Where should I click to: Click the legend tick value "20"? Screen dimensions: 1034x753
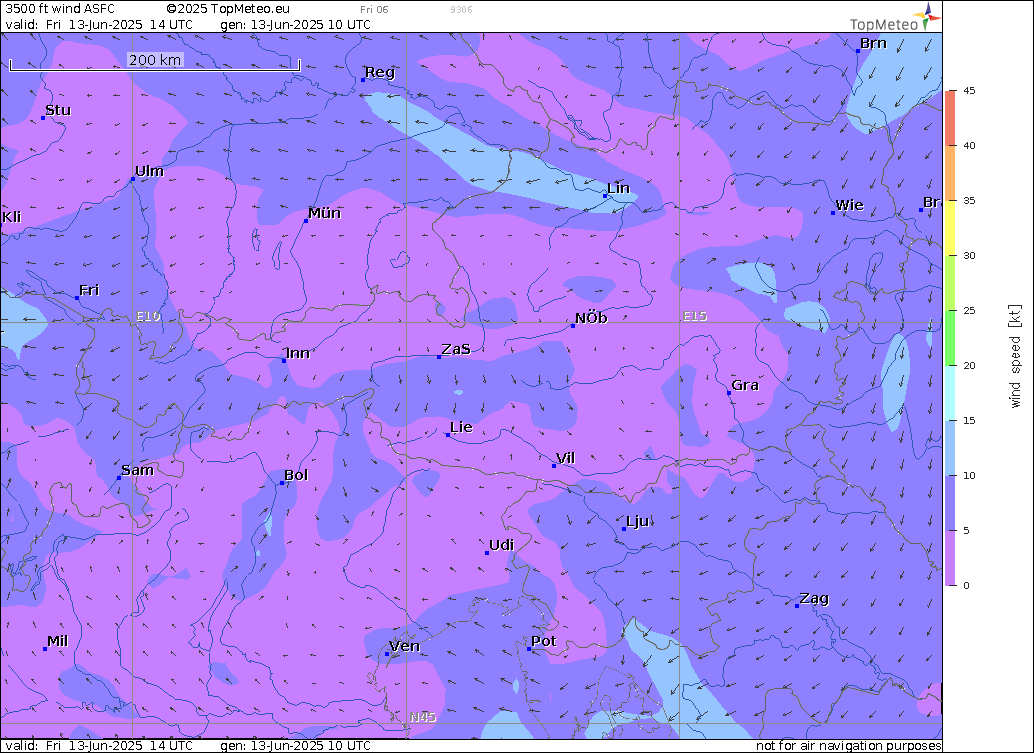tap(969, 365)
